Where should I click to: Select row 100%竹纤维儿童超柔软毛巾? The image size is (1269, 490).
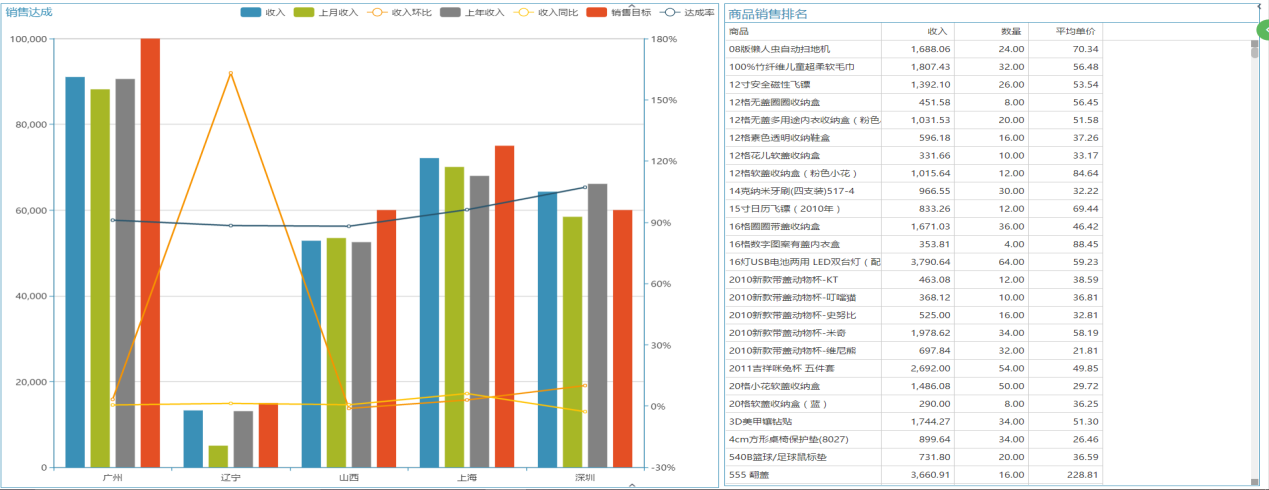coord(914,67)
